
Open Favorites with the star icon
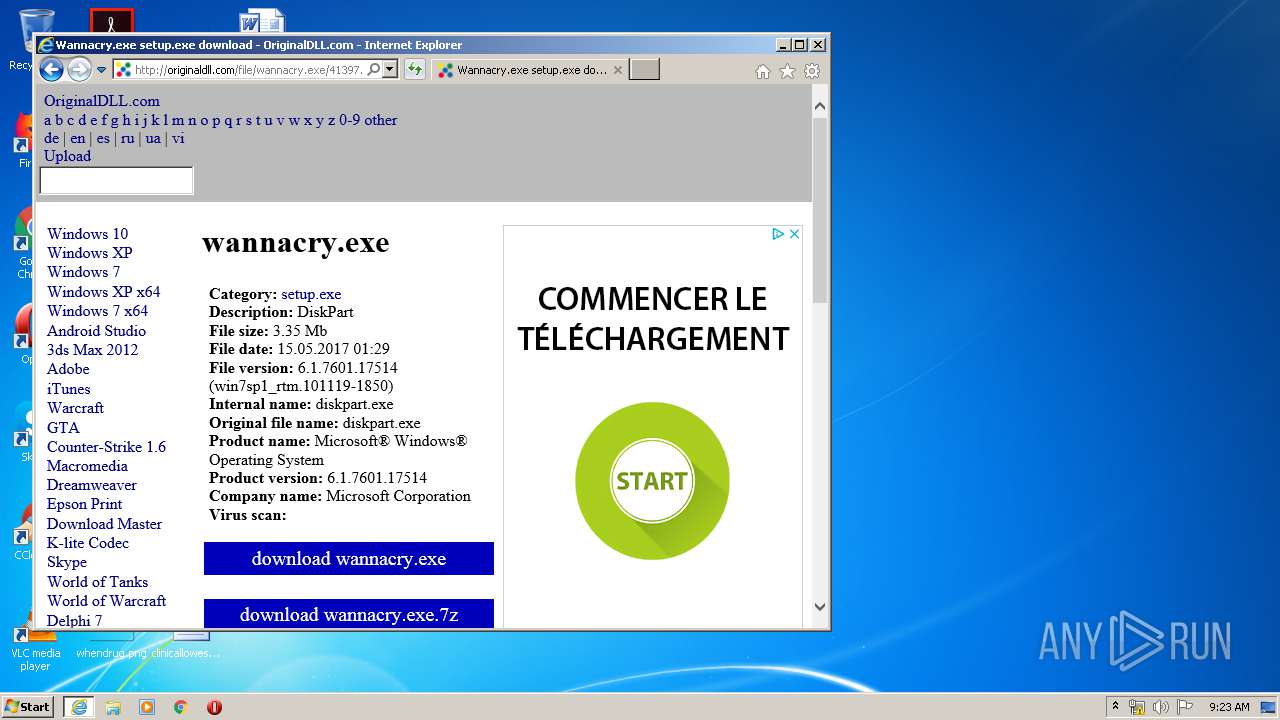[x=787, y=71]
